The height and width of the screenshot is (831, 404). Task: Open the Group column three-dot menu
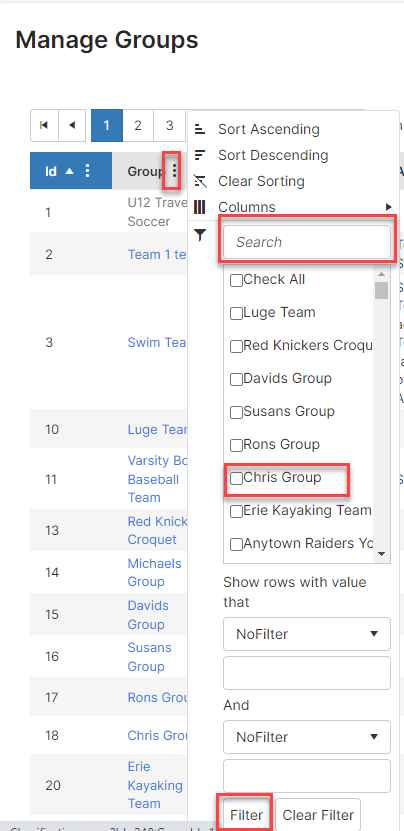click(x=174, y=171)
